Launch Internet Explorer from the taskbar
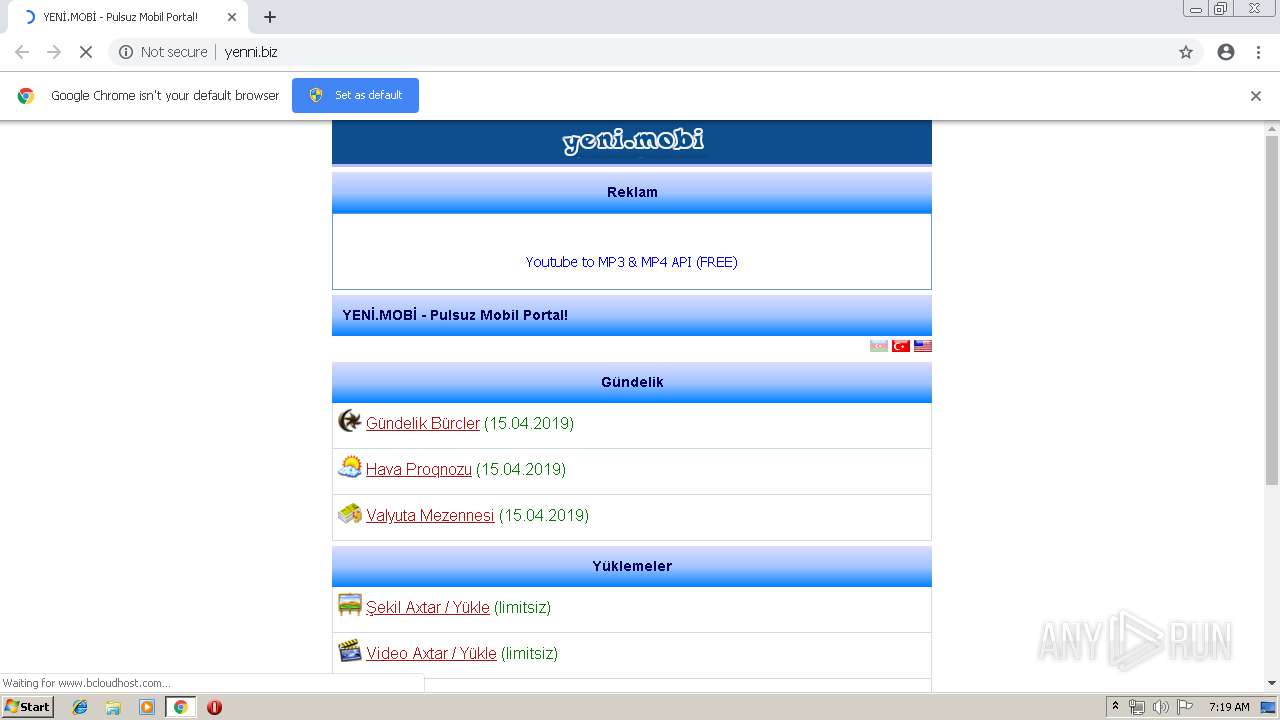The image size is (1280, 720). (x=80, y=707)
